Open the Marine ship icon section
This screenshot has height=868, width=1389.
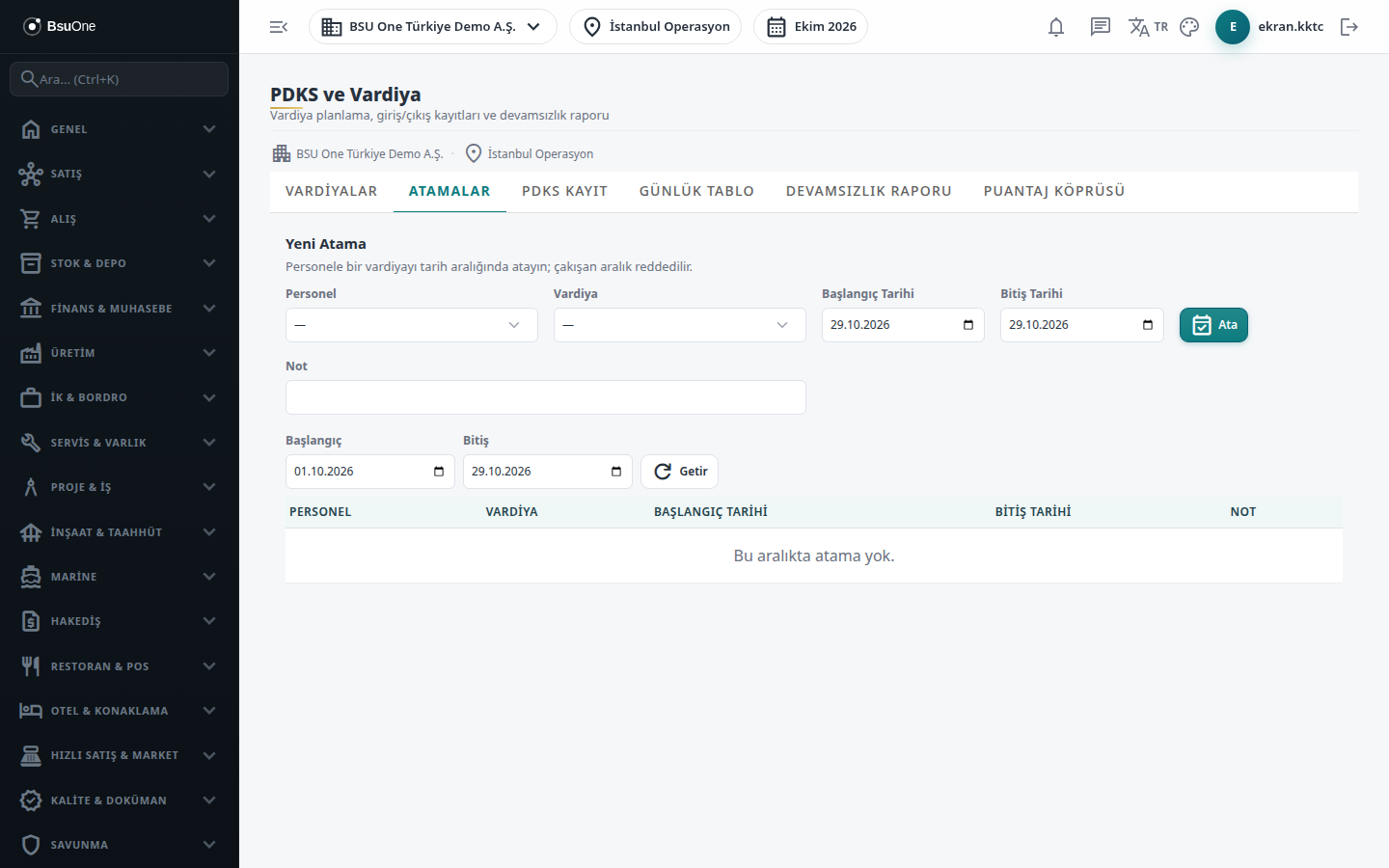coord(120,577)
